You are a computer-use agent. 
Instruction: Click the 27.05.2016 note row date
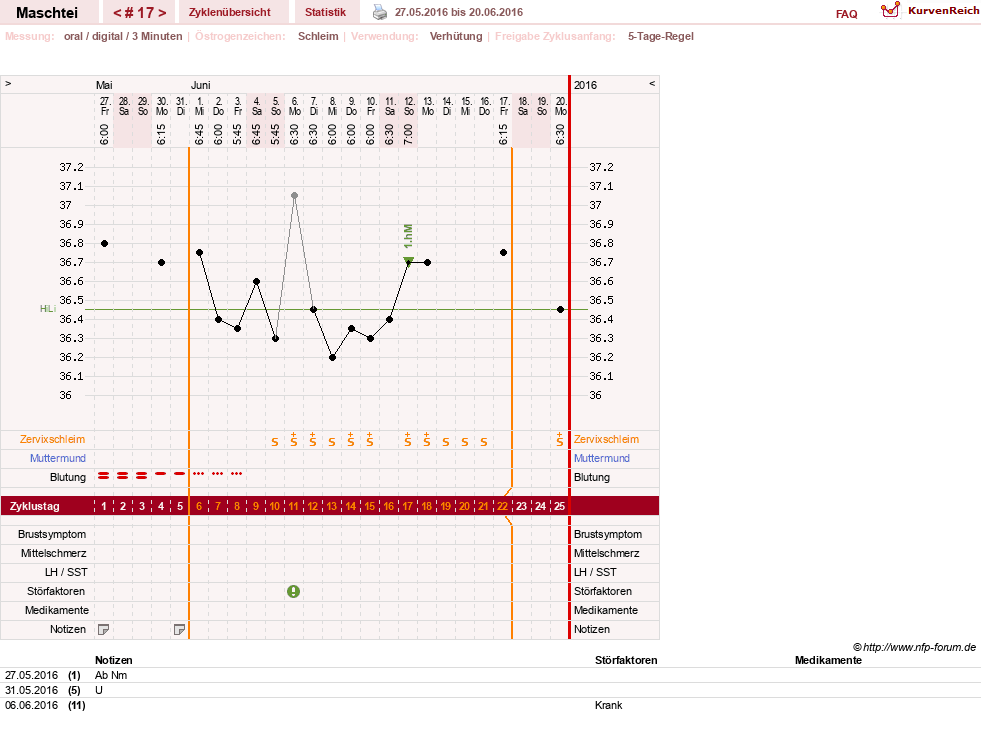pyautogui.click(x=31, y=675)
